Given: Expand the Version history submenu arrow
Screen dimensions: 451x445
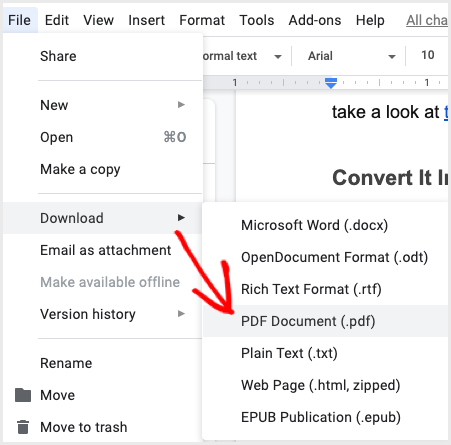Looking at the screenshot, I should click(x=181, y=314).
